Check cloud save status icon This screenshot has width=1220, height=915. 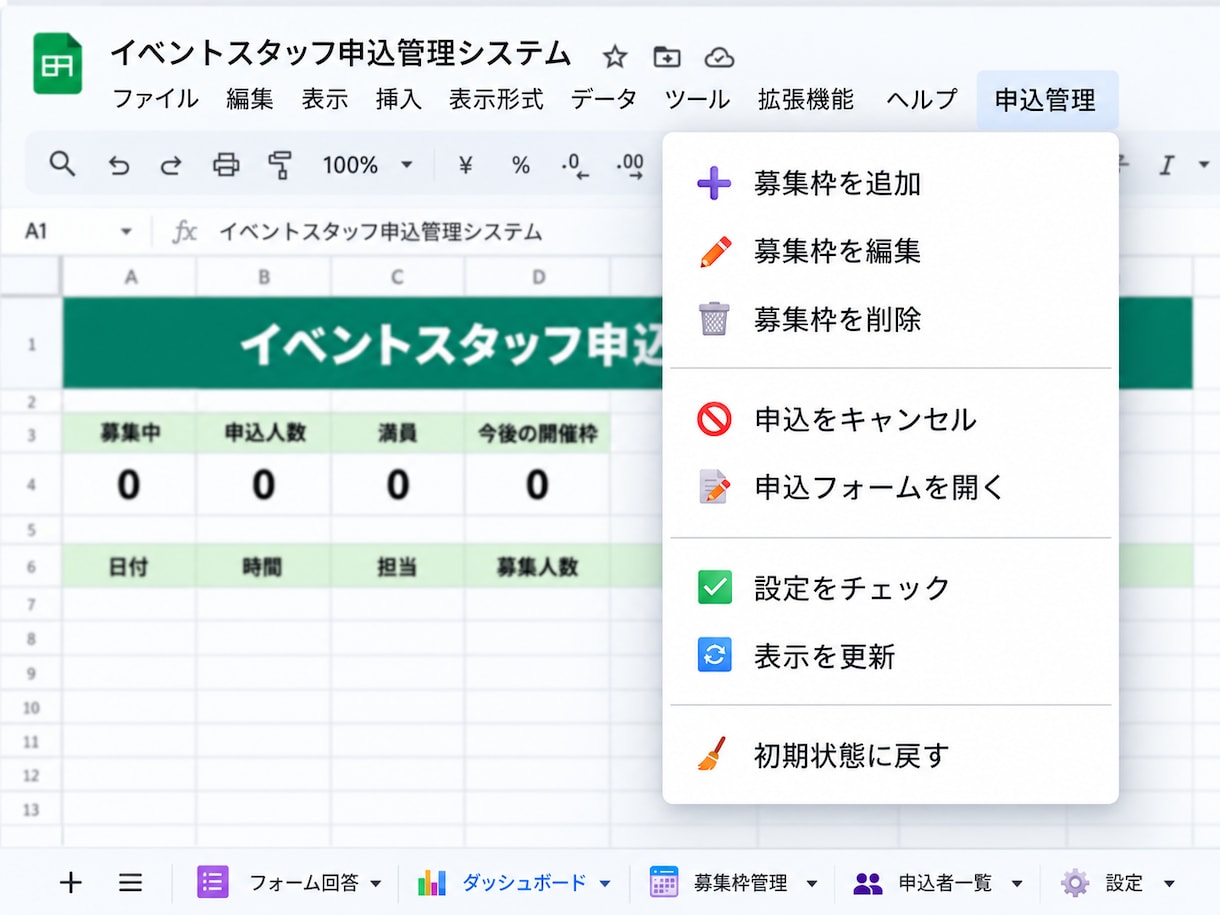point(719,57)
